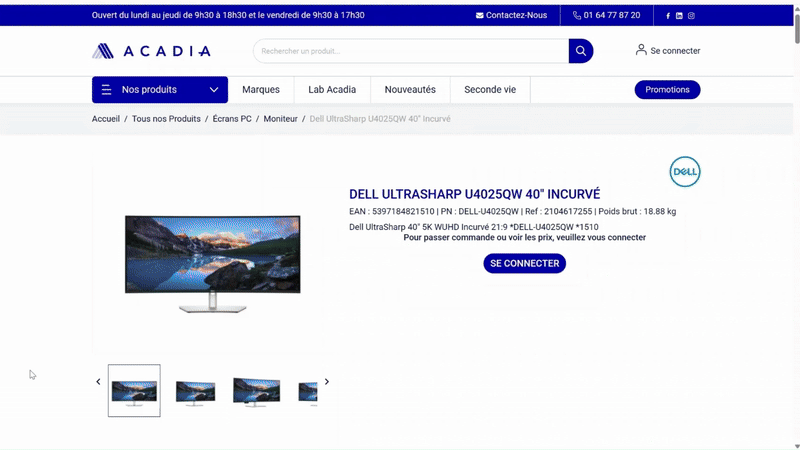This screenshot has width=800, height=450.
Task: Open the Lab Acadia menu item
Action: [x=332, y=90]
